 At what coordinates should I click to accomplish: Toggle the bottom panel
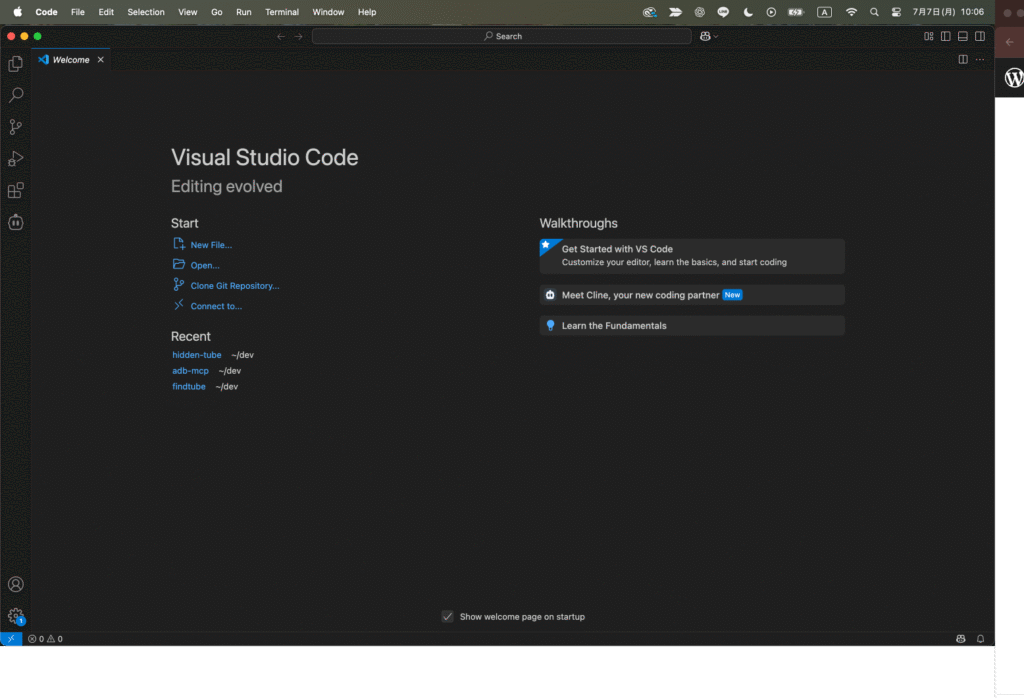(963, 37)
